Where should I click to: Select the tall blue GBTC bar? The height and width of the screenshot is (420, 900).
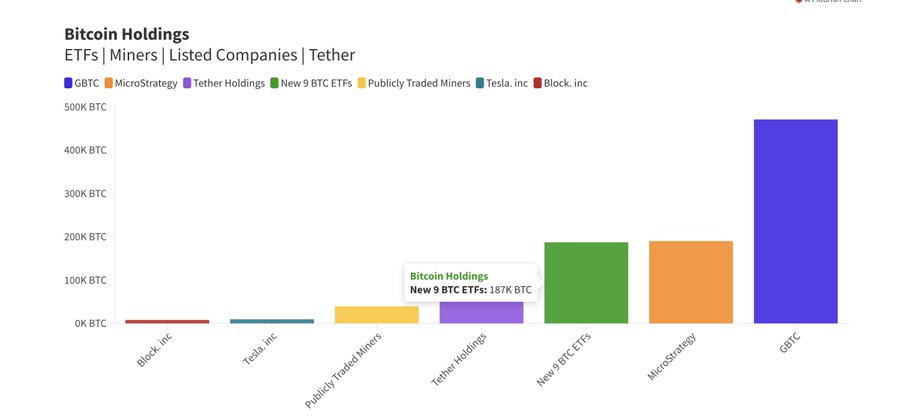(x=796, y=221)
